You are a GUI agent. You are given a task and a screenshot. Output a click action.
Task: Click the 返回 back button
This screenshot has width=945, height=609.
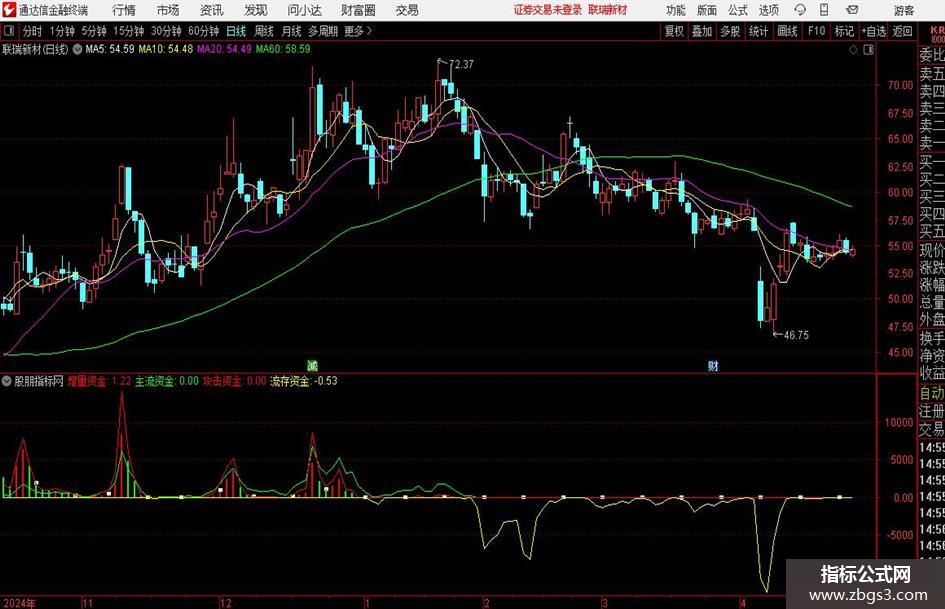902,31
